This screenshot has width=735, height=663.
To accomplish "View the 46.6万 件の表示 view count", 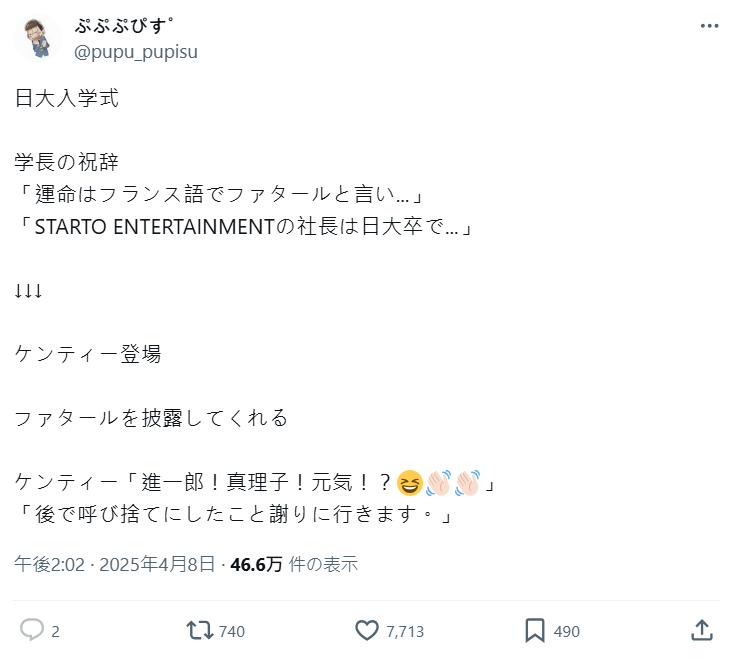I will [294, 564].
